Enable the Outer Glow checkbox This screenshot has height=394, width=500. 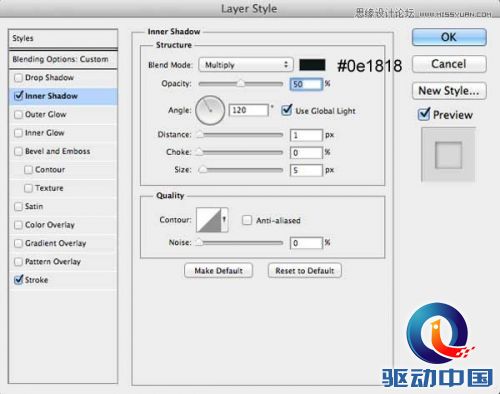(x=18, y=115)
